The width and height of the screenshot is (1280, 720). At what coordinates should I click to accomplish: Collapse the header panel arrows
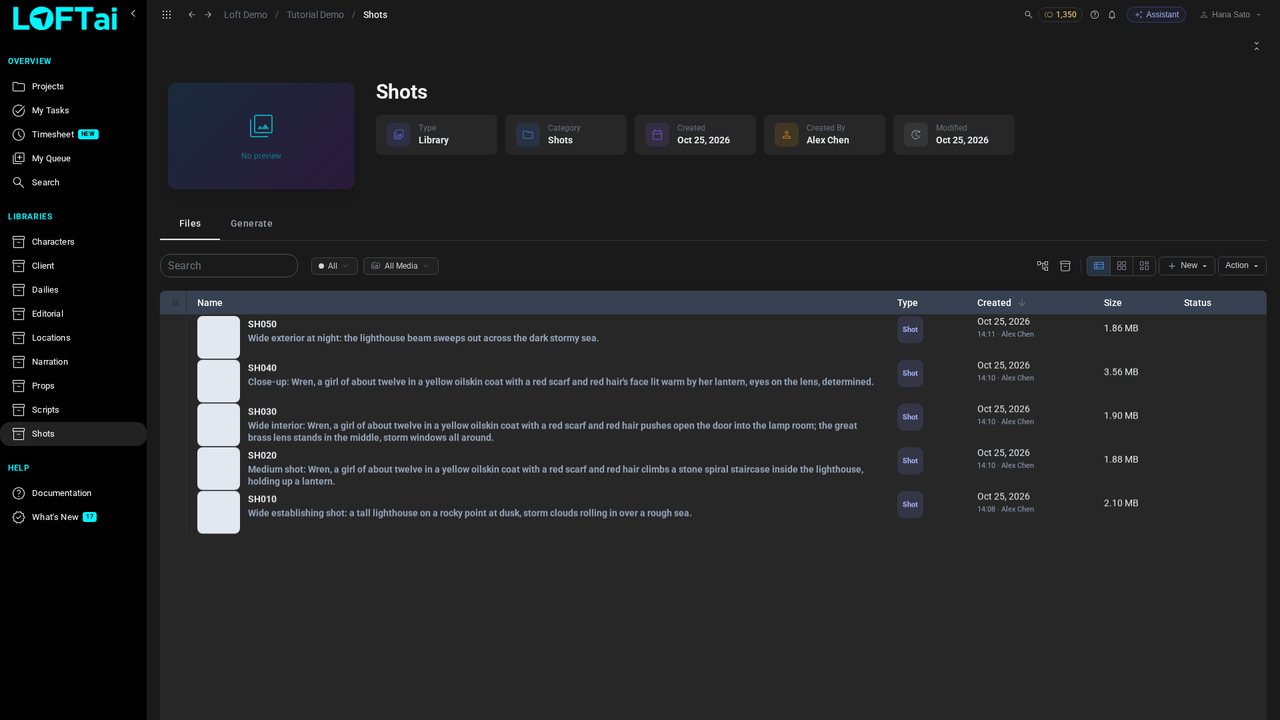[1257, 46]
